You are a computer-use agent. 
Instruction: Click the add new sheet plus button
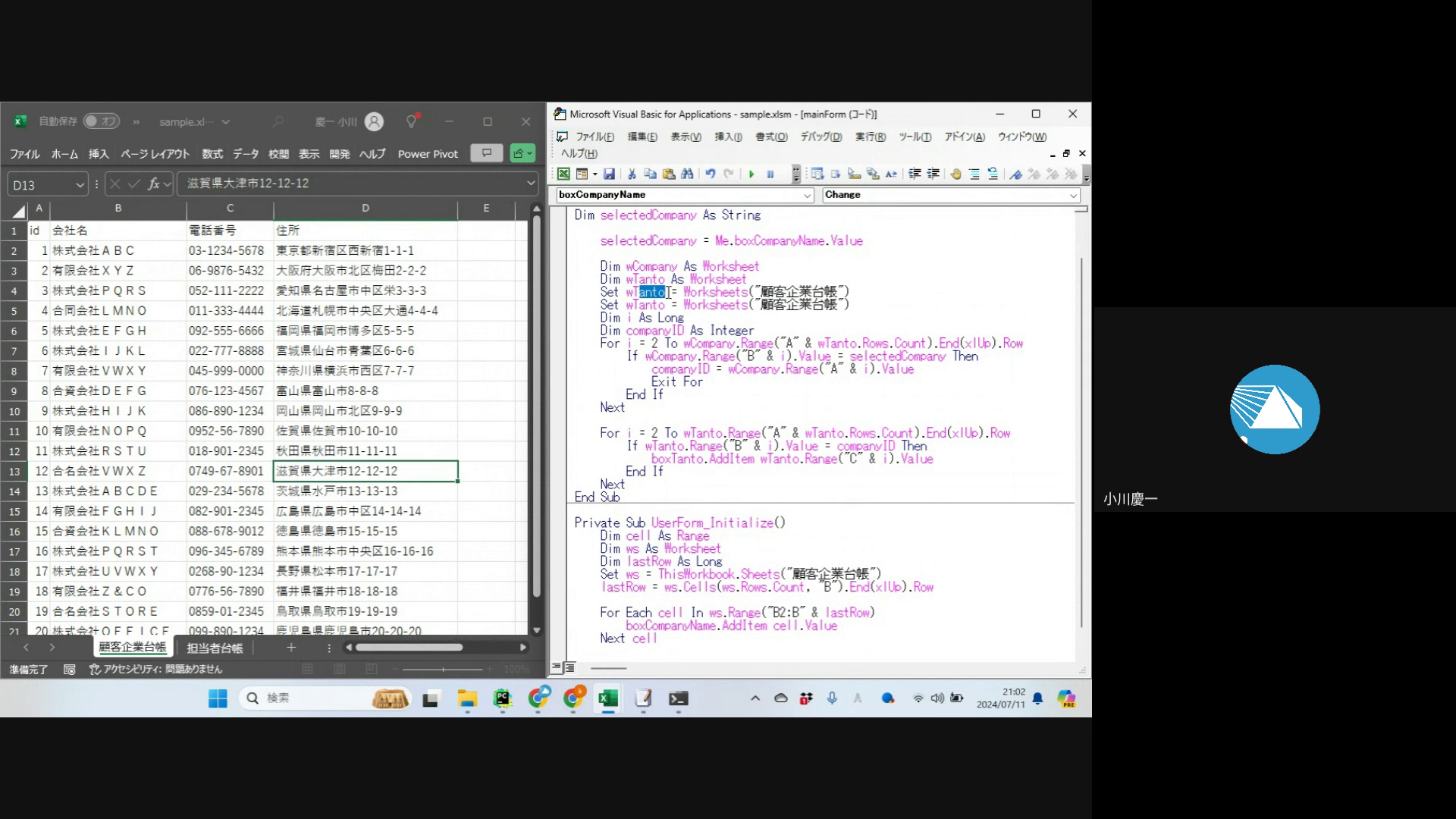[291, 648]
